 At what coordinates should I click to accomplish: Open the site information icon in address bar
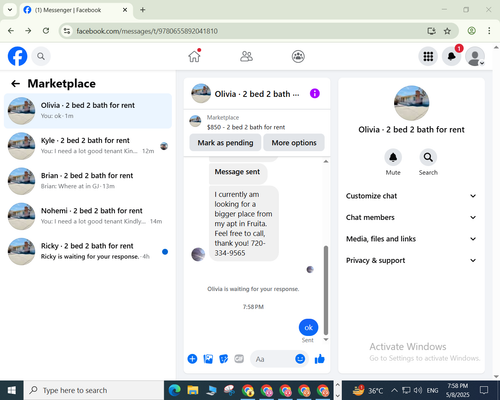(x=67, y=31)
